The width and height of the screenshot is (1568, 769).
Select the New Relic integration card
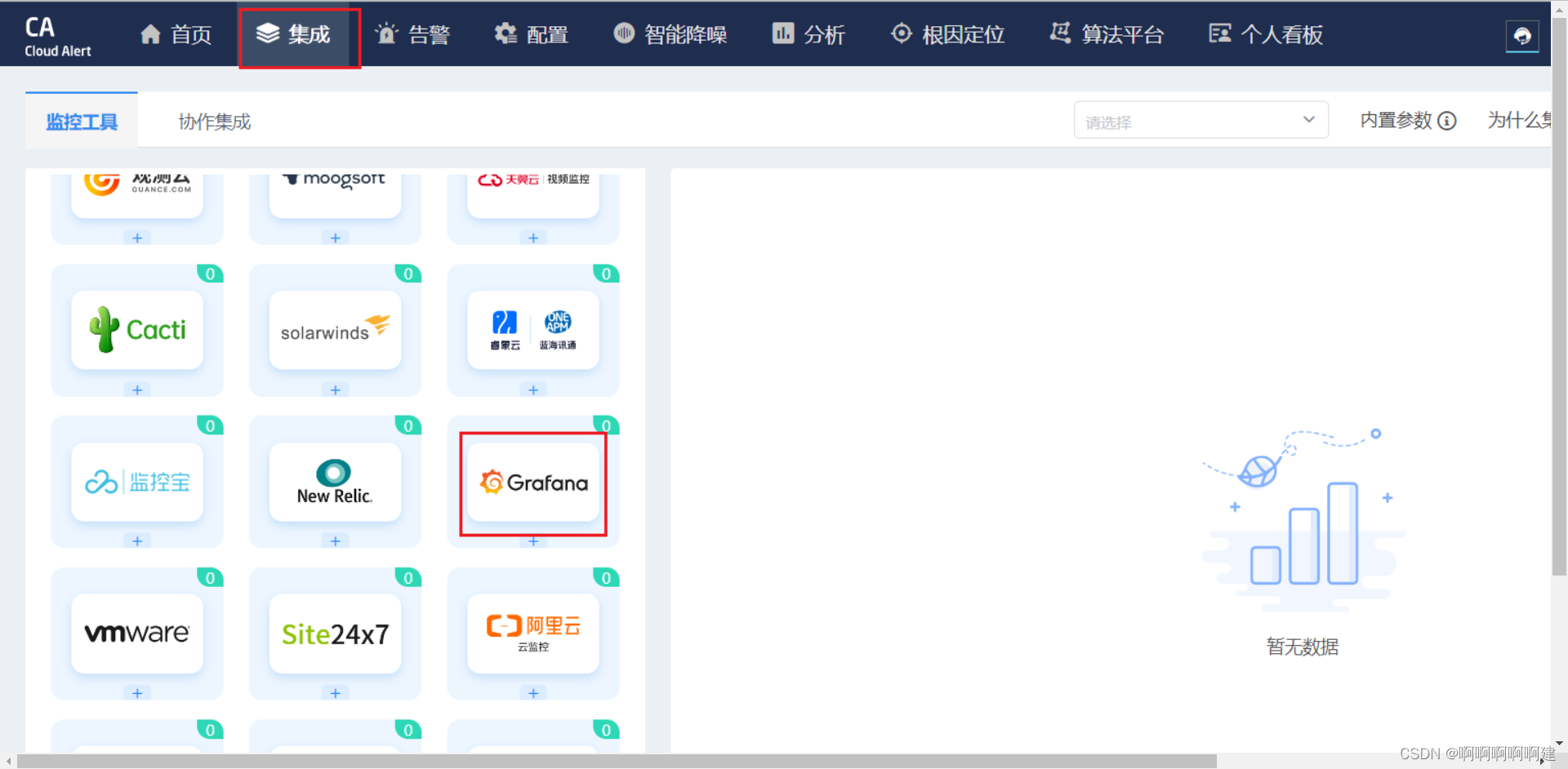(335, 482)
